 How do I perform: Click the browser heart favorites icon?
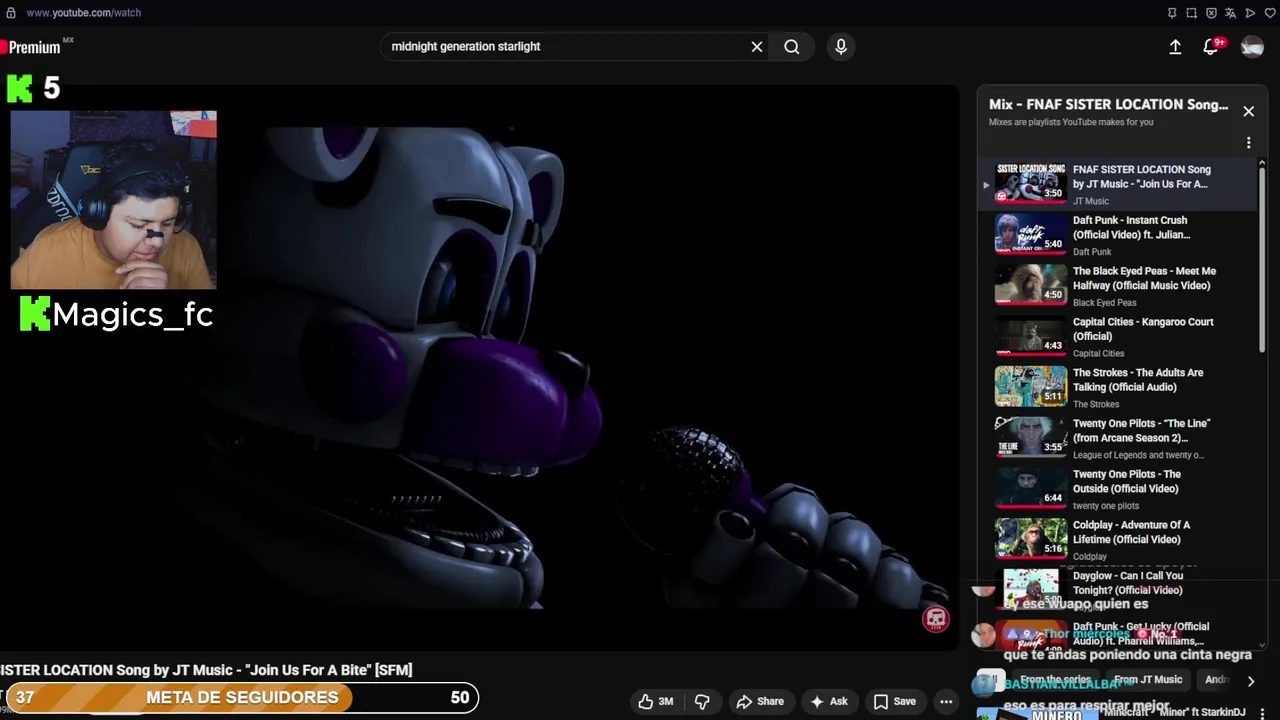[1268, 13]
